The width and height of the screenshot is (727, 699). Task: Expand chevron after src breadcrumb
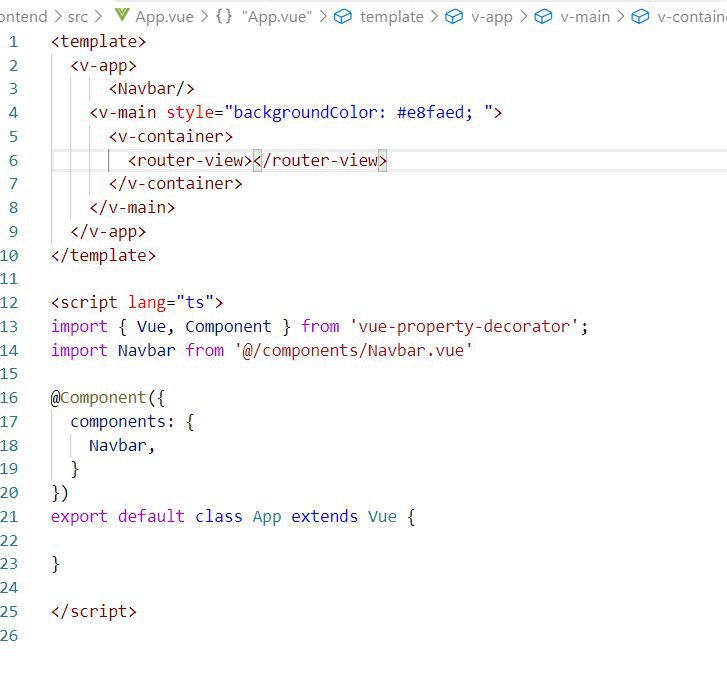click(x=98, y=17)
